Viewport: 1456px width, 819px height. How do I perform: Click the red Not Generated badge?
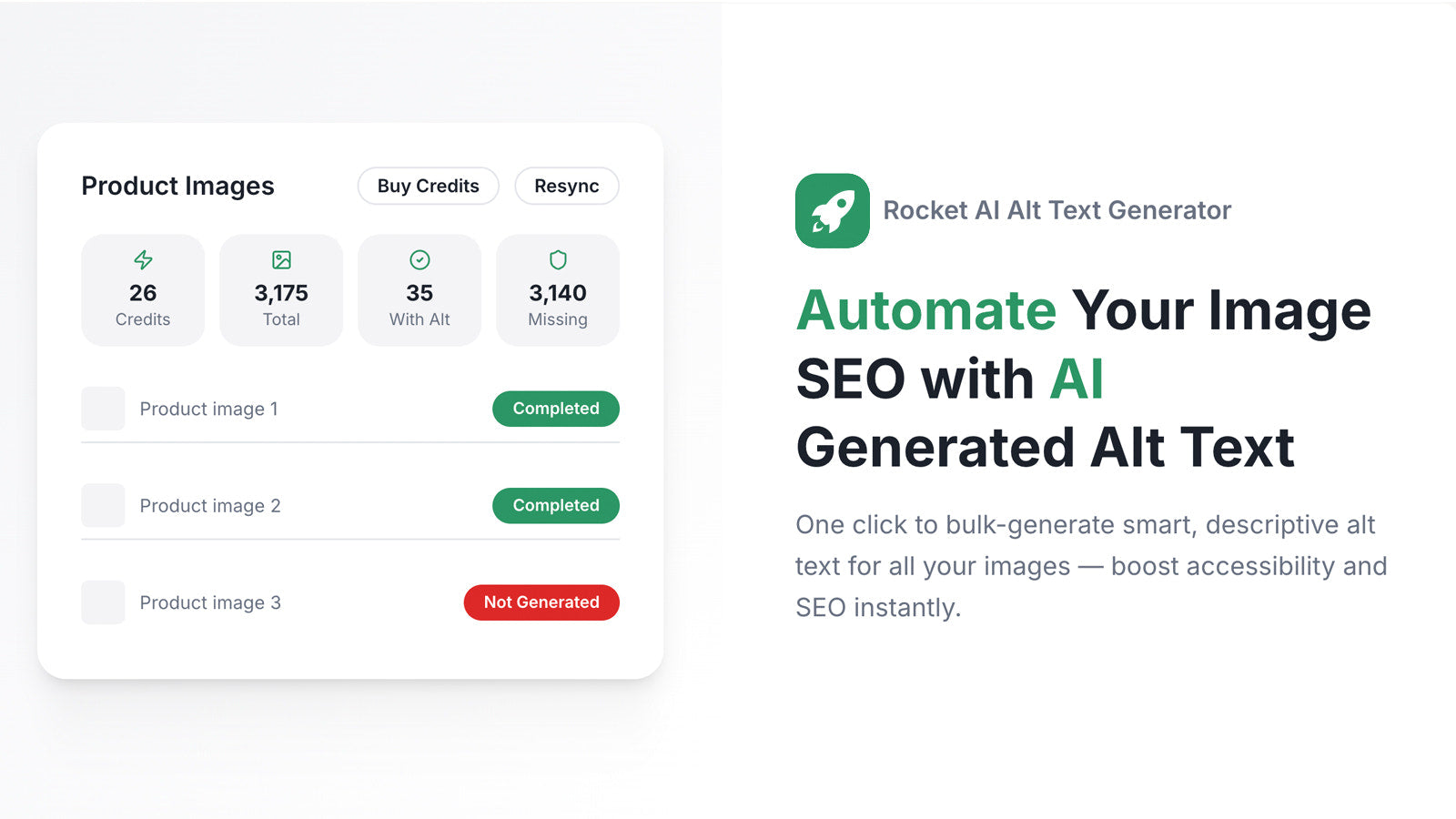(x=541, y=602)
